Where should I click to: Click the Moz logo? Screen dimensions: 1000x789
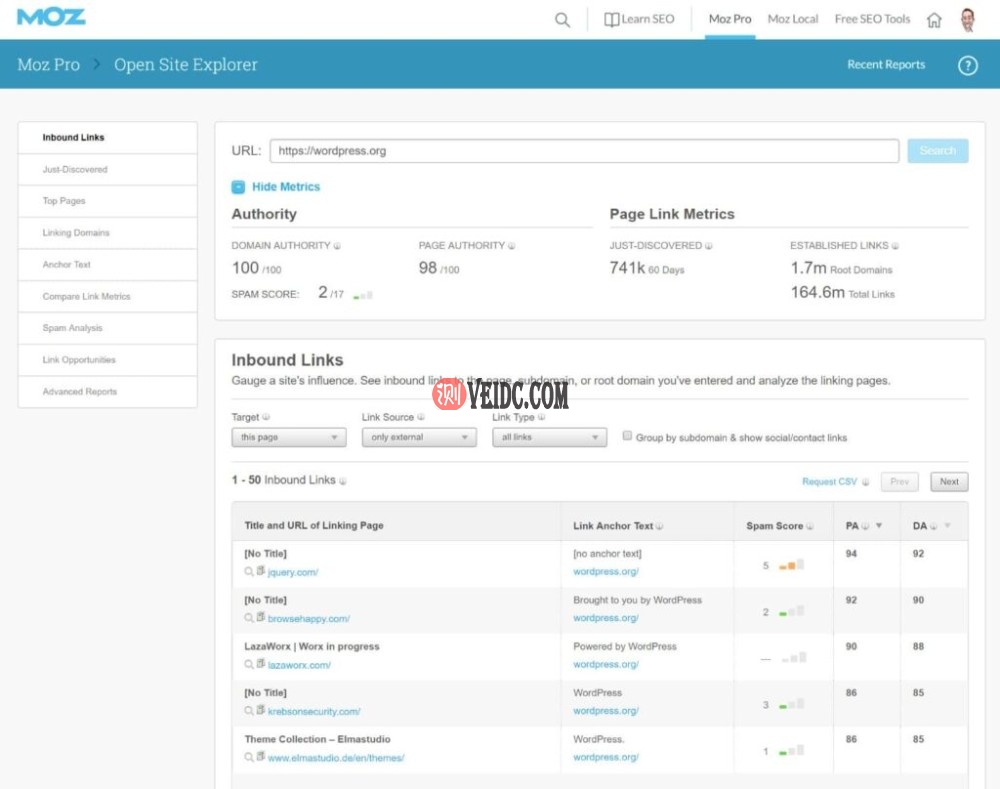click(51, 17)
